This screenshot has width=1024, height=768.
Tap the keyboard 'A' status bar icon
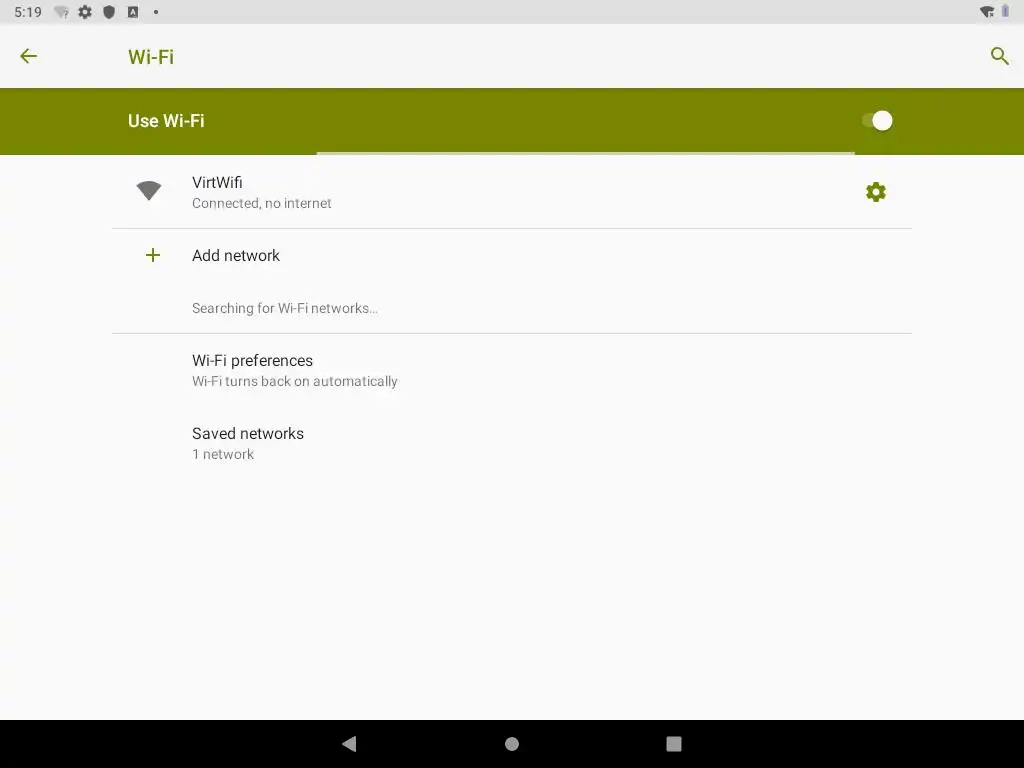(133, 12)
